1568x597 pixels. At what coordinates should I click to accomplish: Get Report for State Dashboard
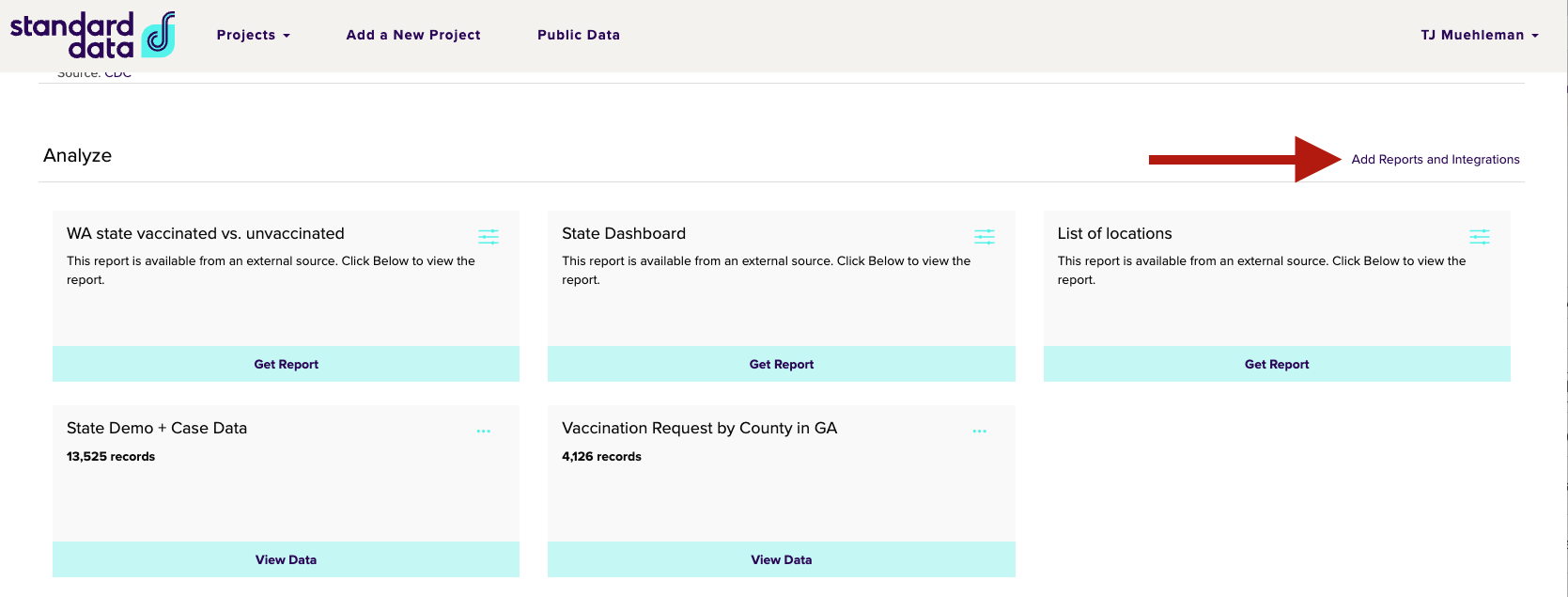(781, 364)
